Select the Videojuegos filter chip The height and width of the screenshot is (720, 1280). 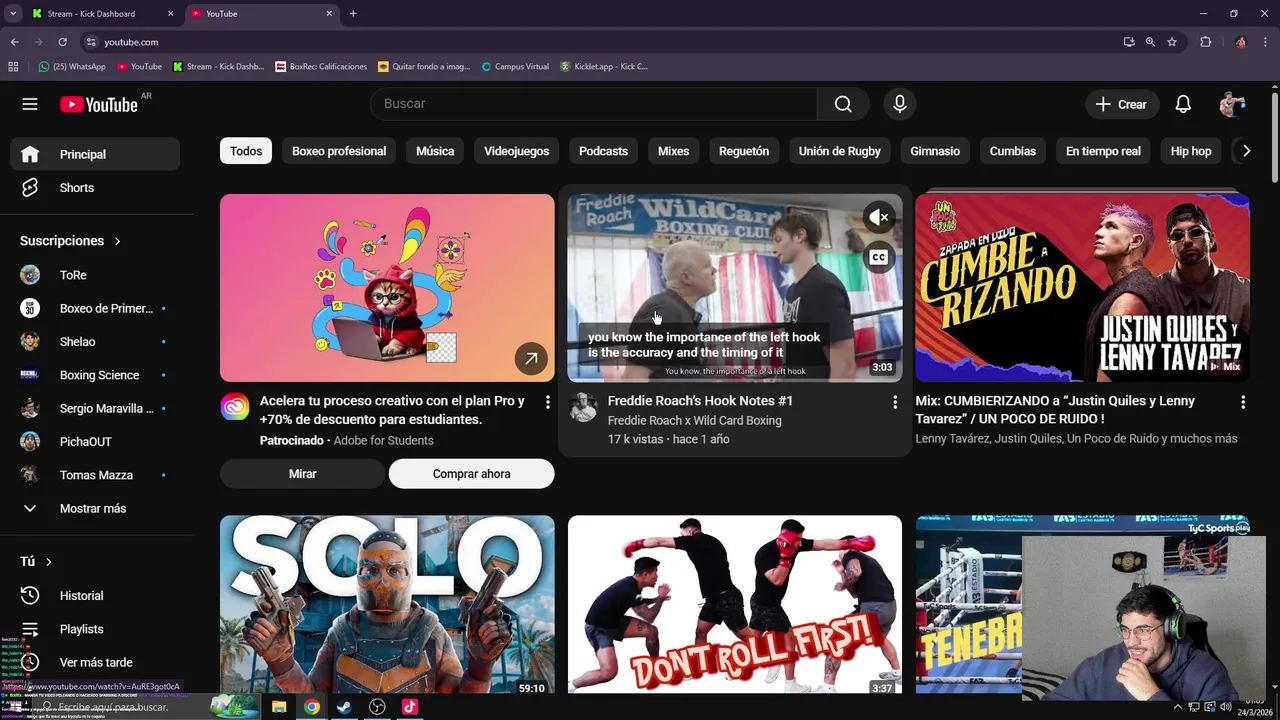(516, 151)
